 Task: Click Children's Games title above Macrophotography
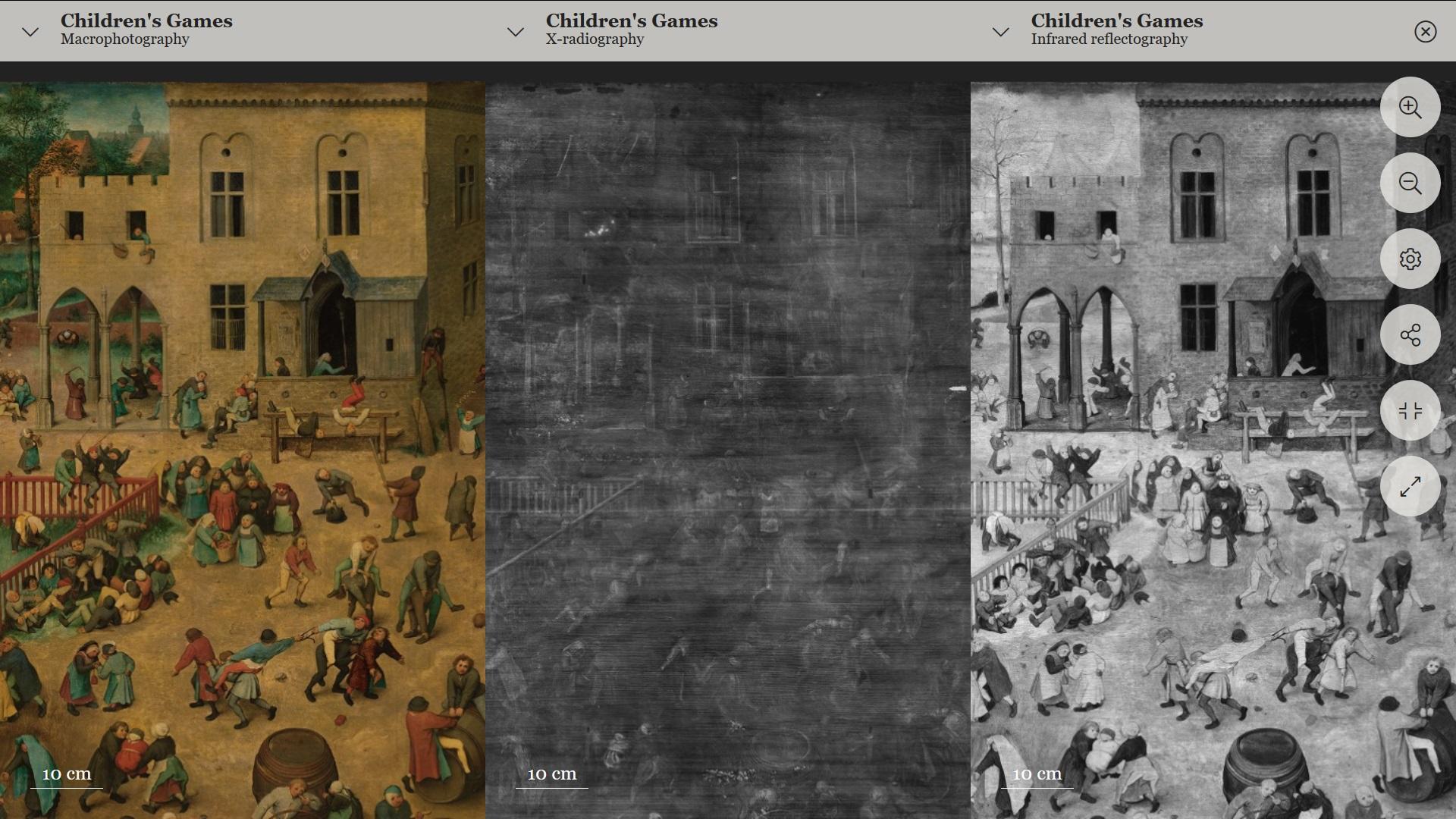click(x=146, y=20)
